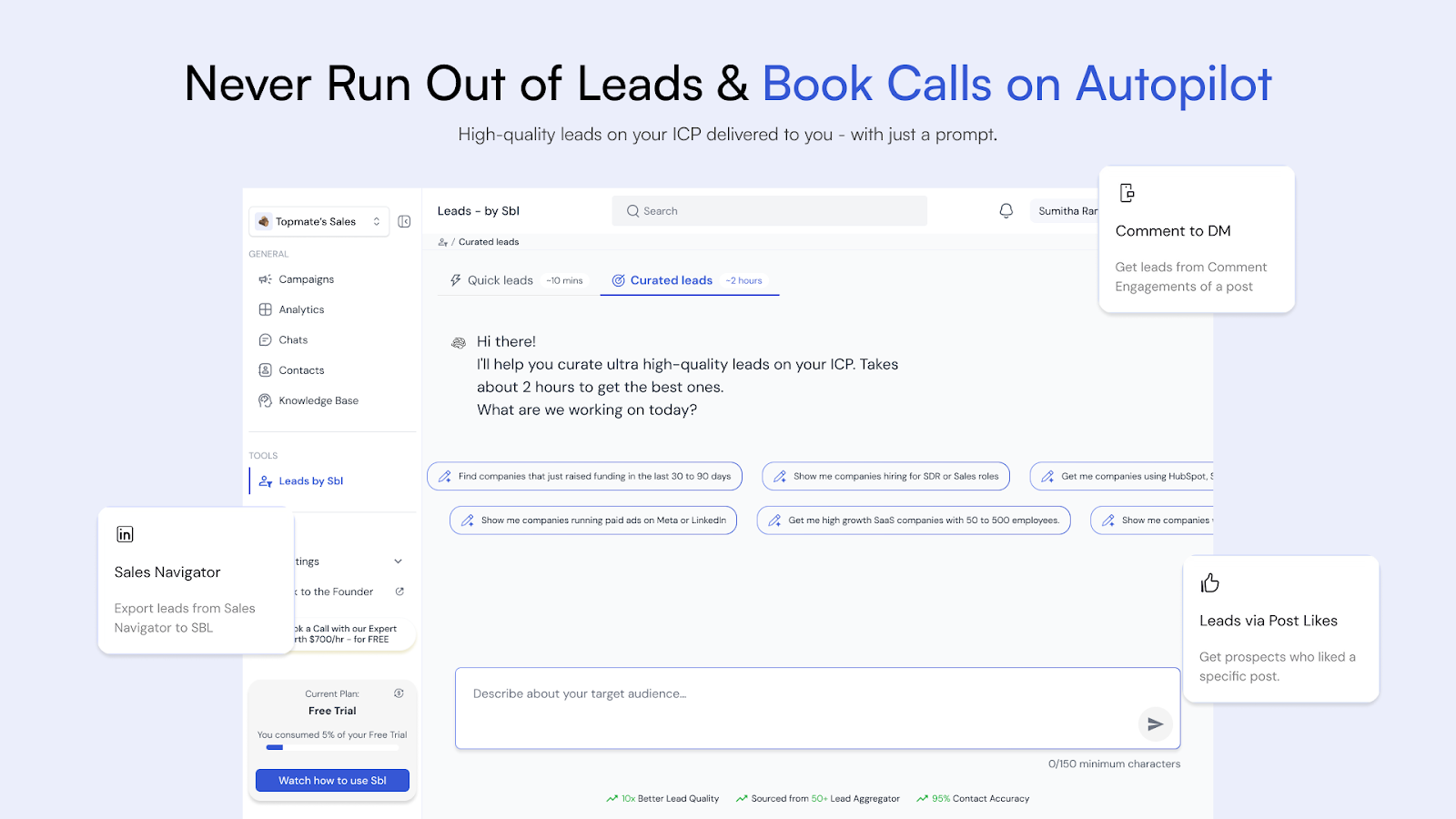Click the thumbs-up icon on Leads via Post Likes

tap(1209, 582)
